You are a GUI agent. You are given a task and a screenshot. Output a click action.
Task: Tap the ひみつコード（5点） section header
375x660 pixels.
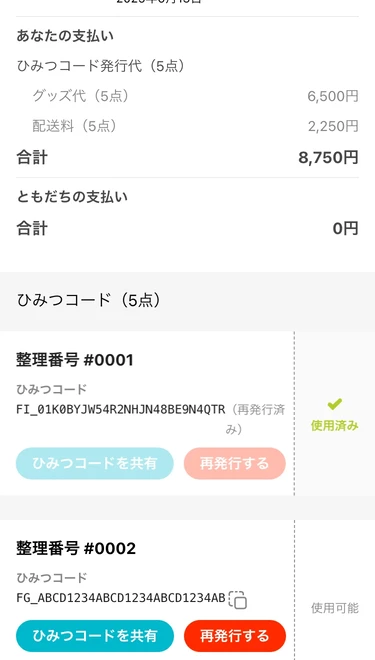88,301
